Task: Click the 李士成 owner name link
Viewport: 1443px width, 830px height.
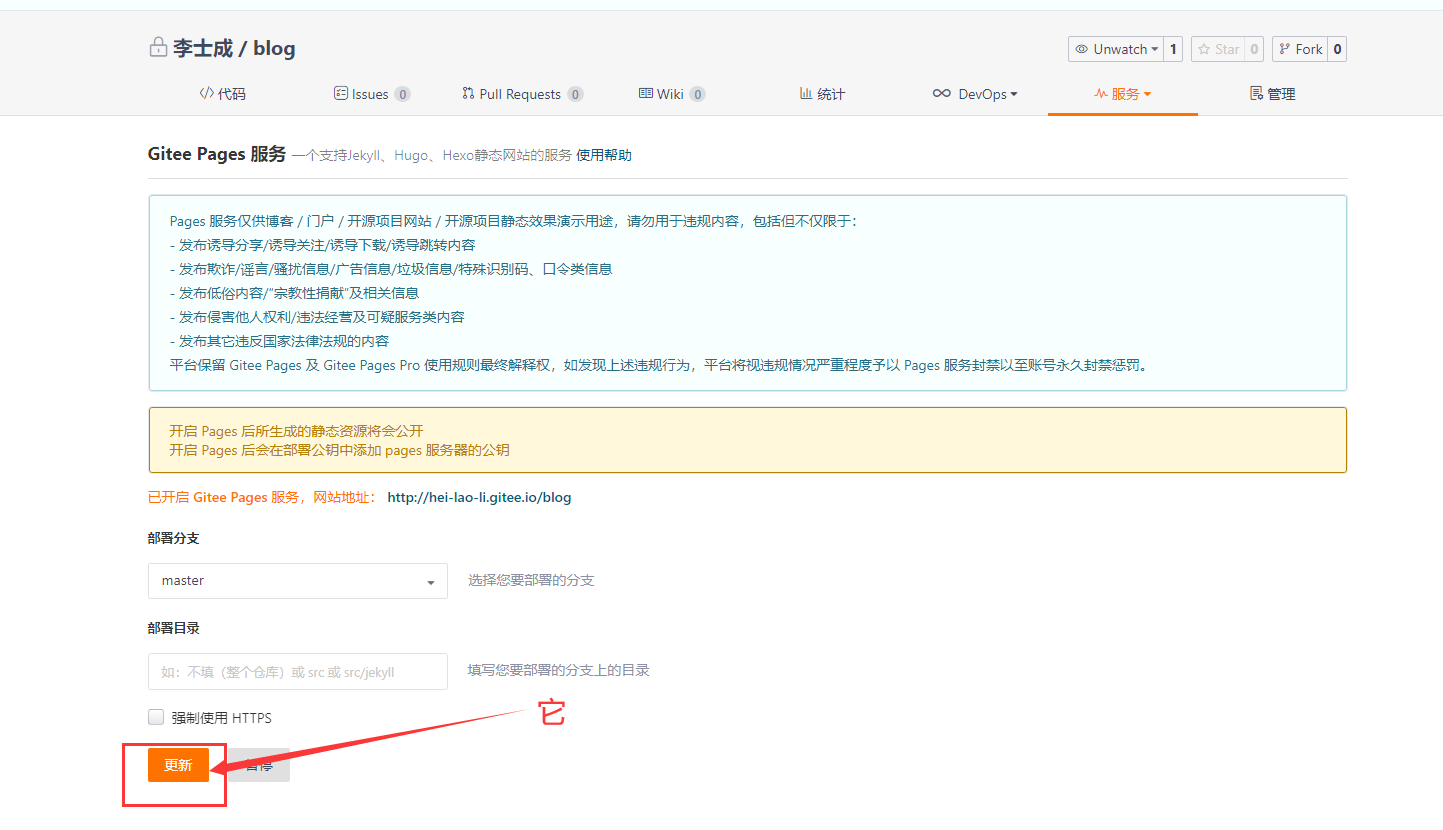Action: (203, 48)
